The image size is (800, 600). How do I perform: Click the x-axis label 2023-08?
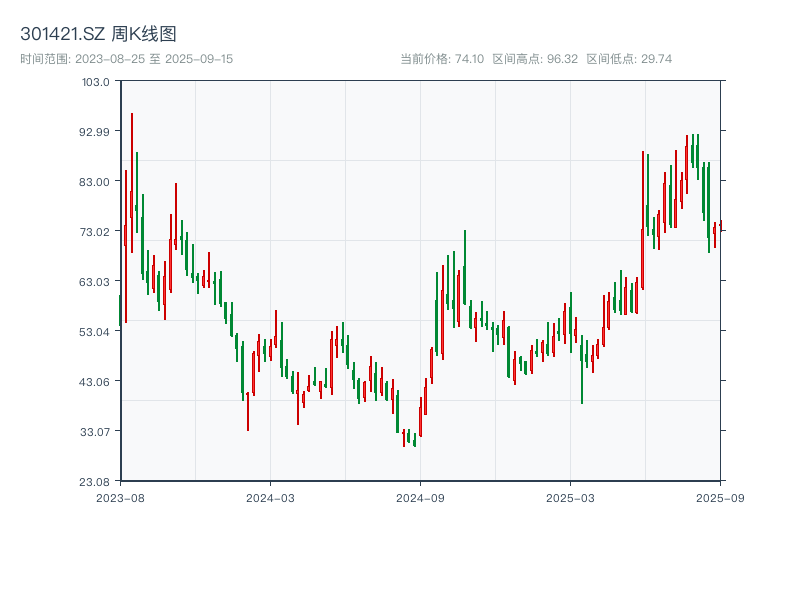point(120,498)
